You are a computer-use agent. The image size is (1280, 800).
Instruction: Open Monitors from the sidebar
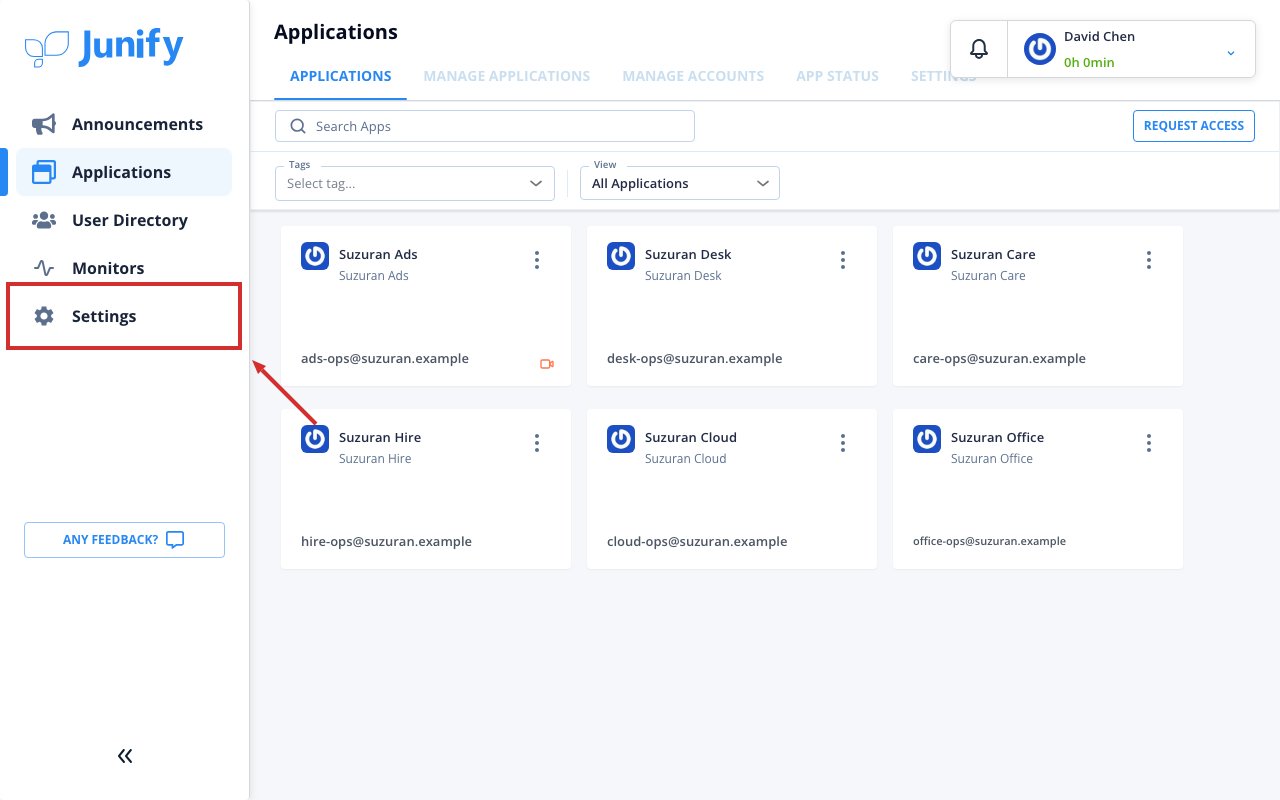pyautogui.click(x=124, y=268)
